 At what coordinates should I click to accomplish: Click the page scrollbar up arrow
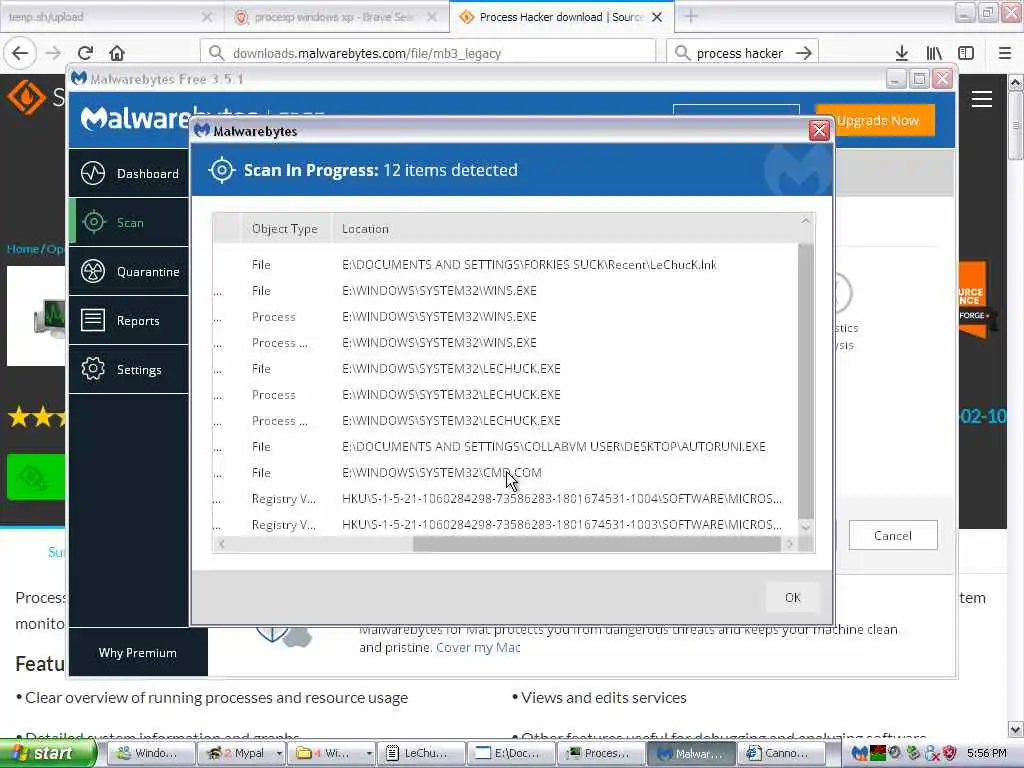coord(1015,82)
